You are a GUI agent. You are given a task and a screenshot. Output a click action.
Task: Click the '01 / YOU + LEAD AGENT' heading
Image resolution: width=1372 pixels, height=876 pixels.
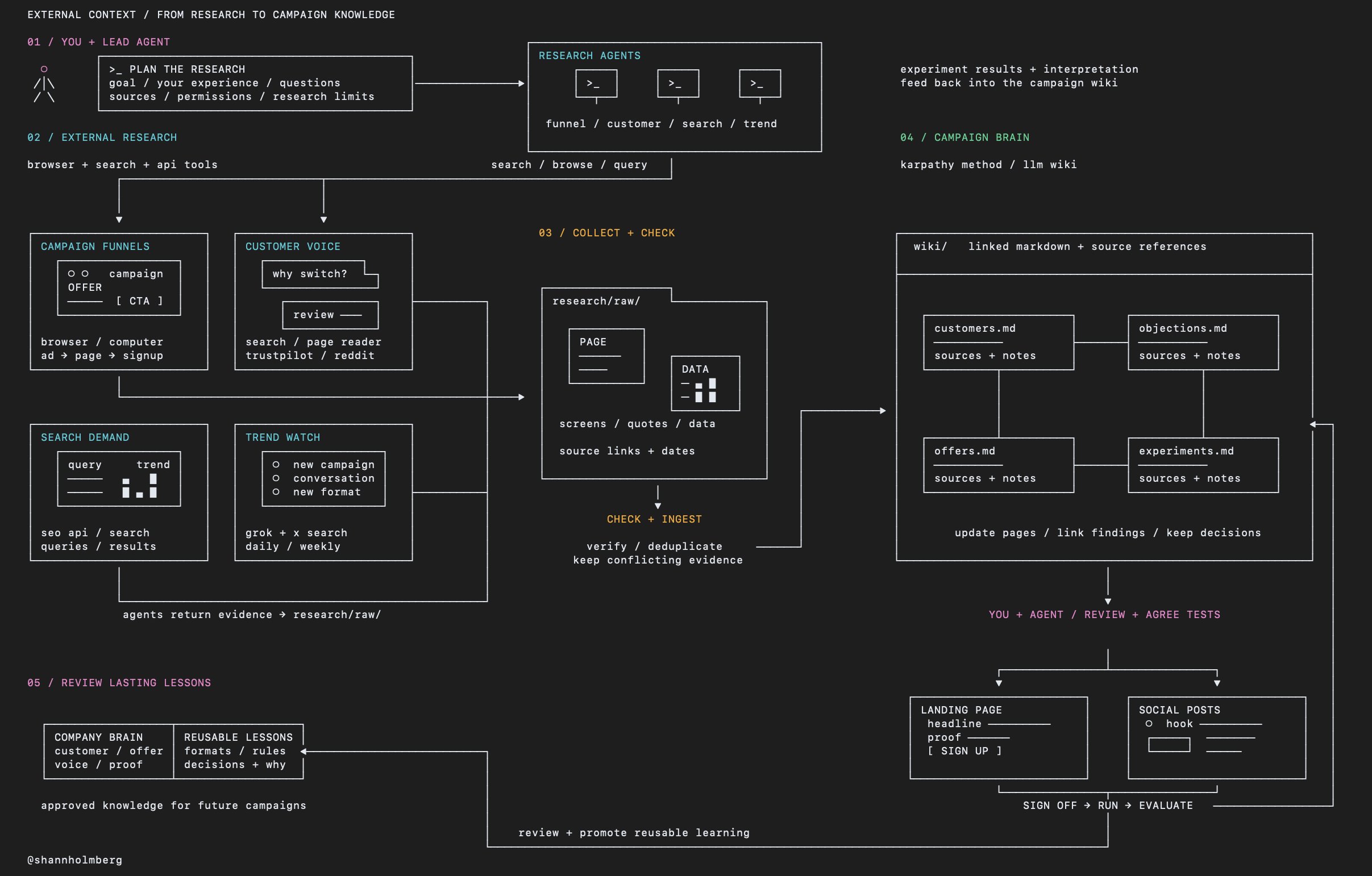98,42
